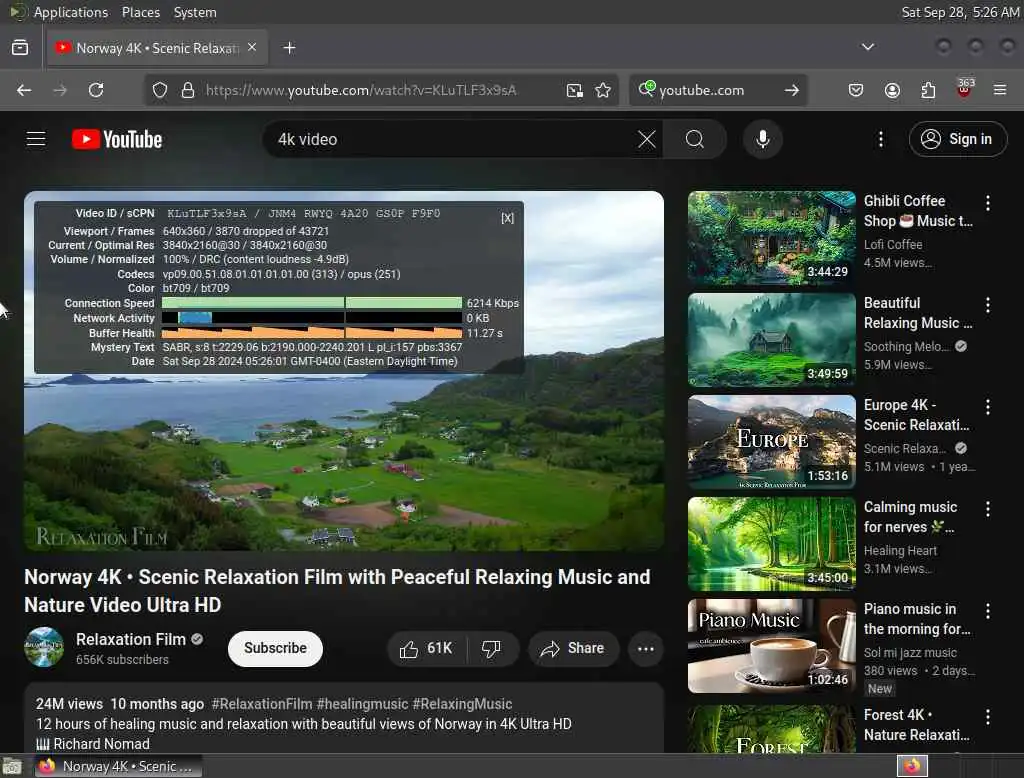
Task: Show site security info via padlock icon
Action: point(187,90)
